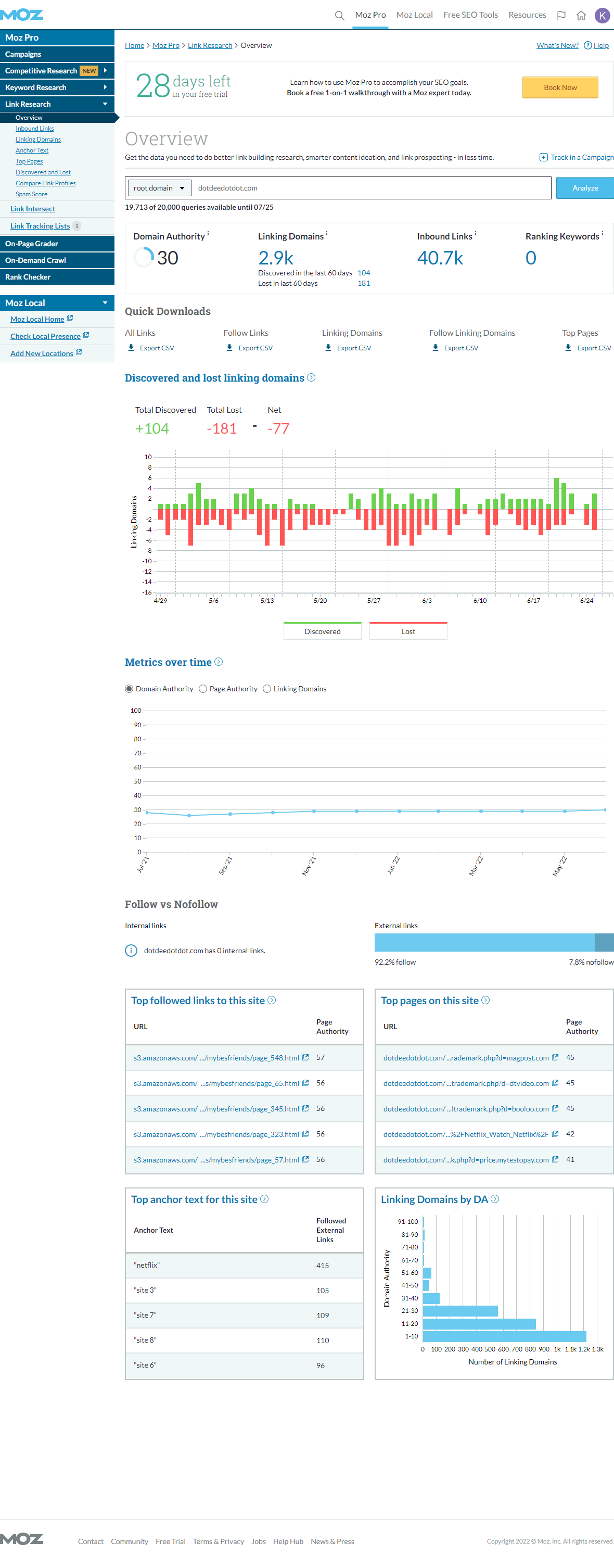Click the flag notifications icon in header

pyautogui.click(x=561, y=15)
